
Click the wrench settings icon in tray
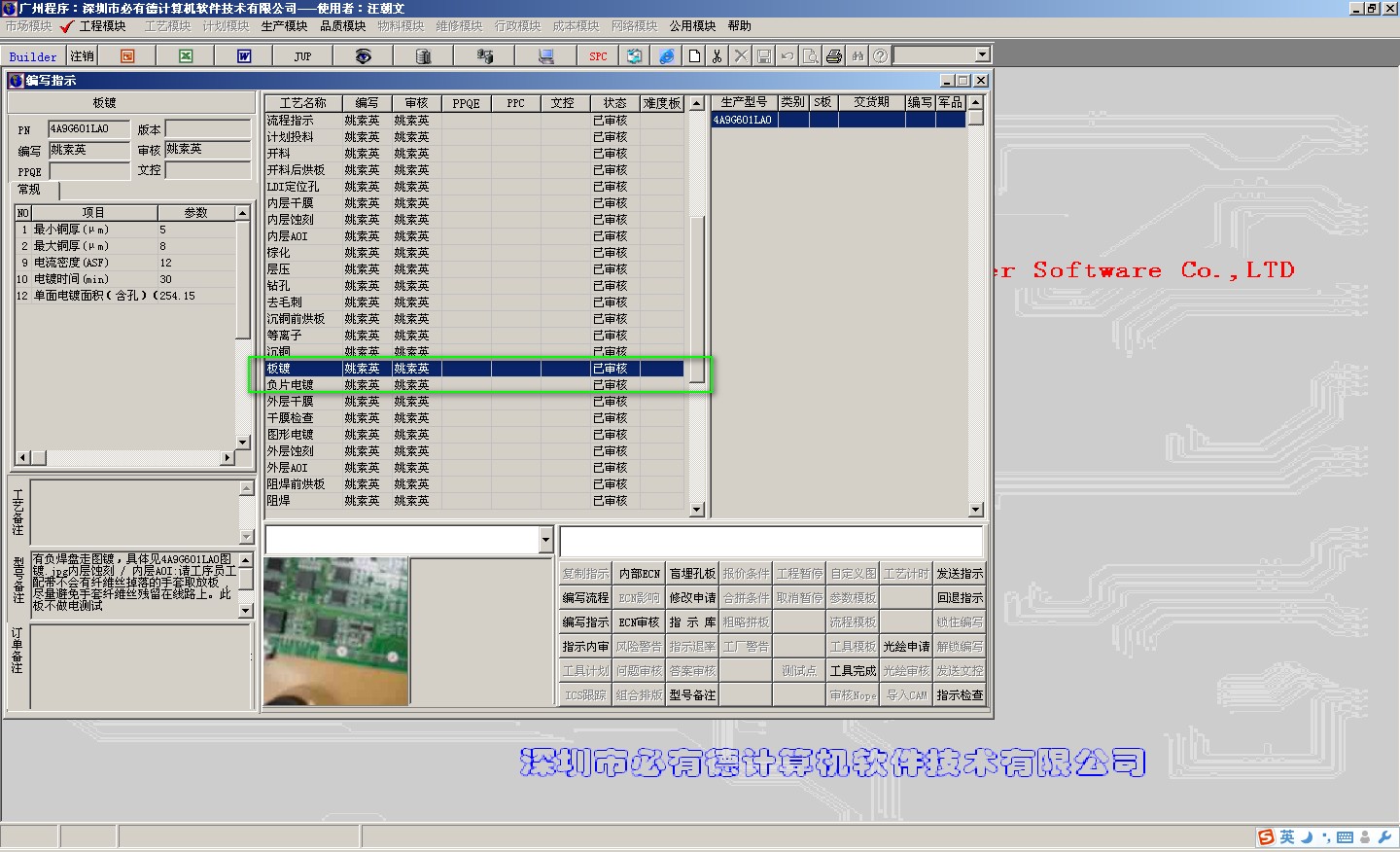pyautogui.click(x=1385, y=837)
